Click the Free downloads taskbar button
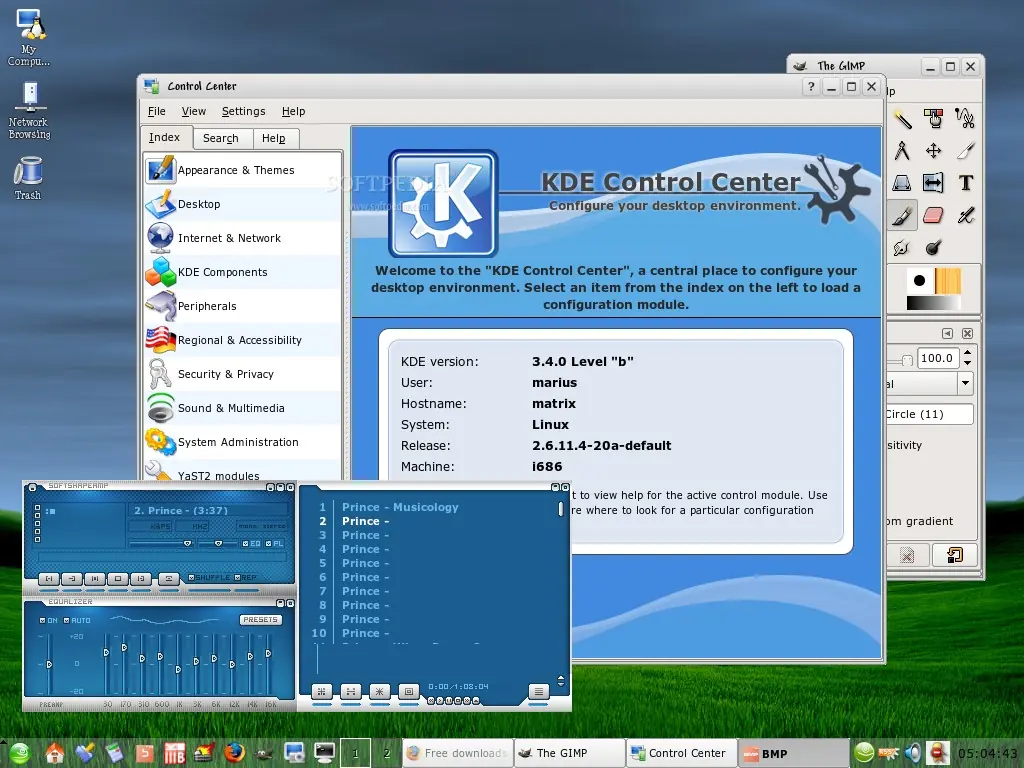 458,753
